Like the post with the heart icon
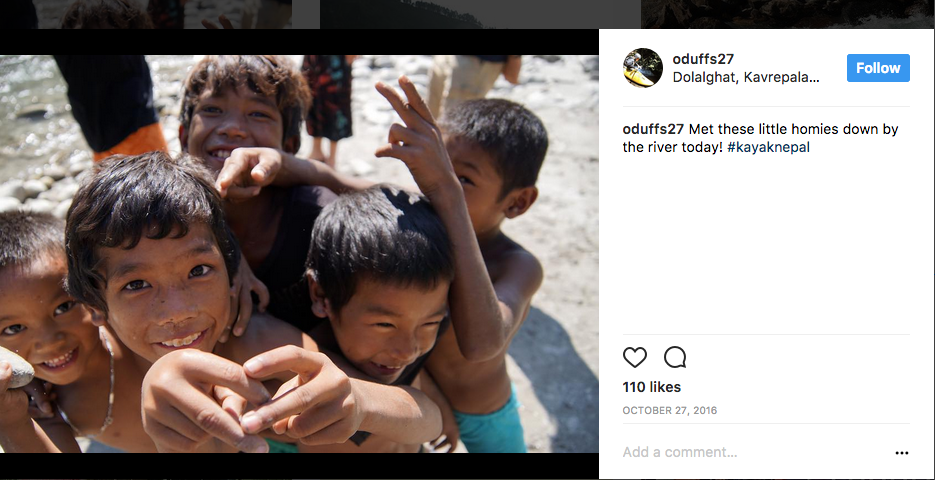Screen dimensions: 935x480 [635, 358]
